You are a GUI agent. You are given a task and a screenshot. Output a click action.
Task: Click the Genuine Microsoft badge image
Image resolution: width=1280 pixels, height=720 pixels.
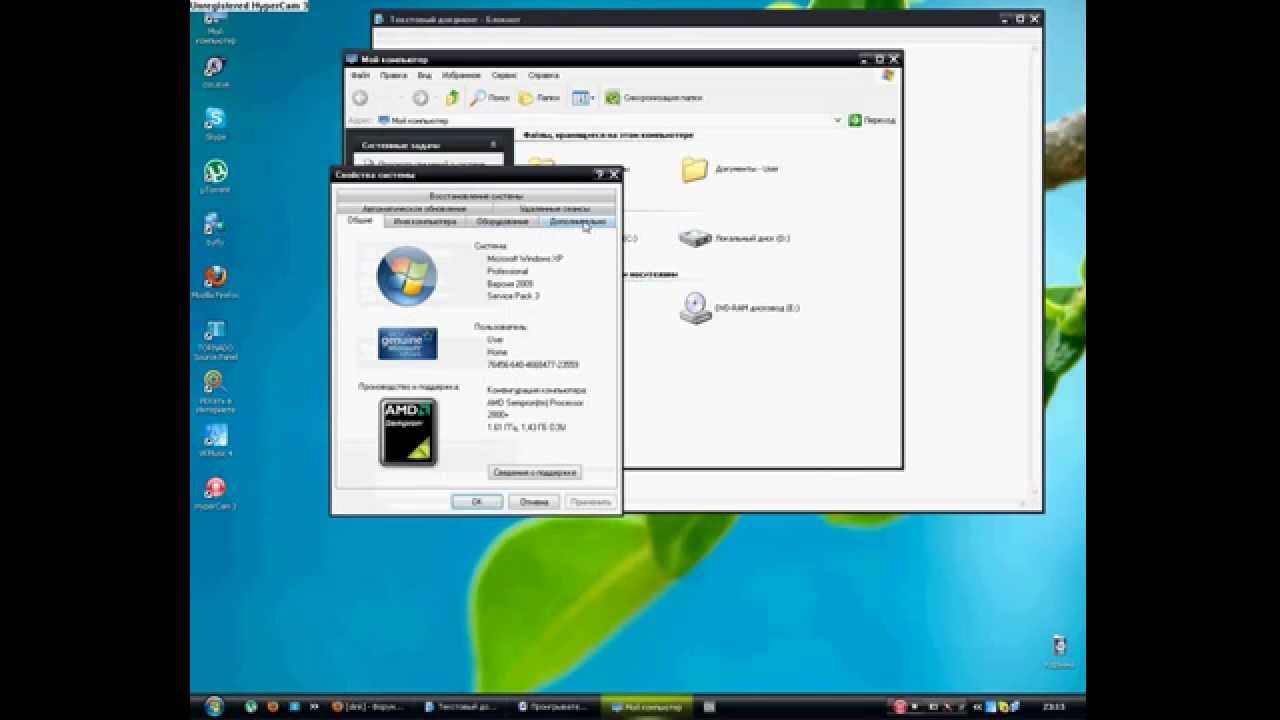407,344
